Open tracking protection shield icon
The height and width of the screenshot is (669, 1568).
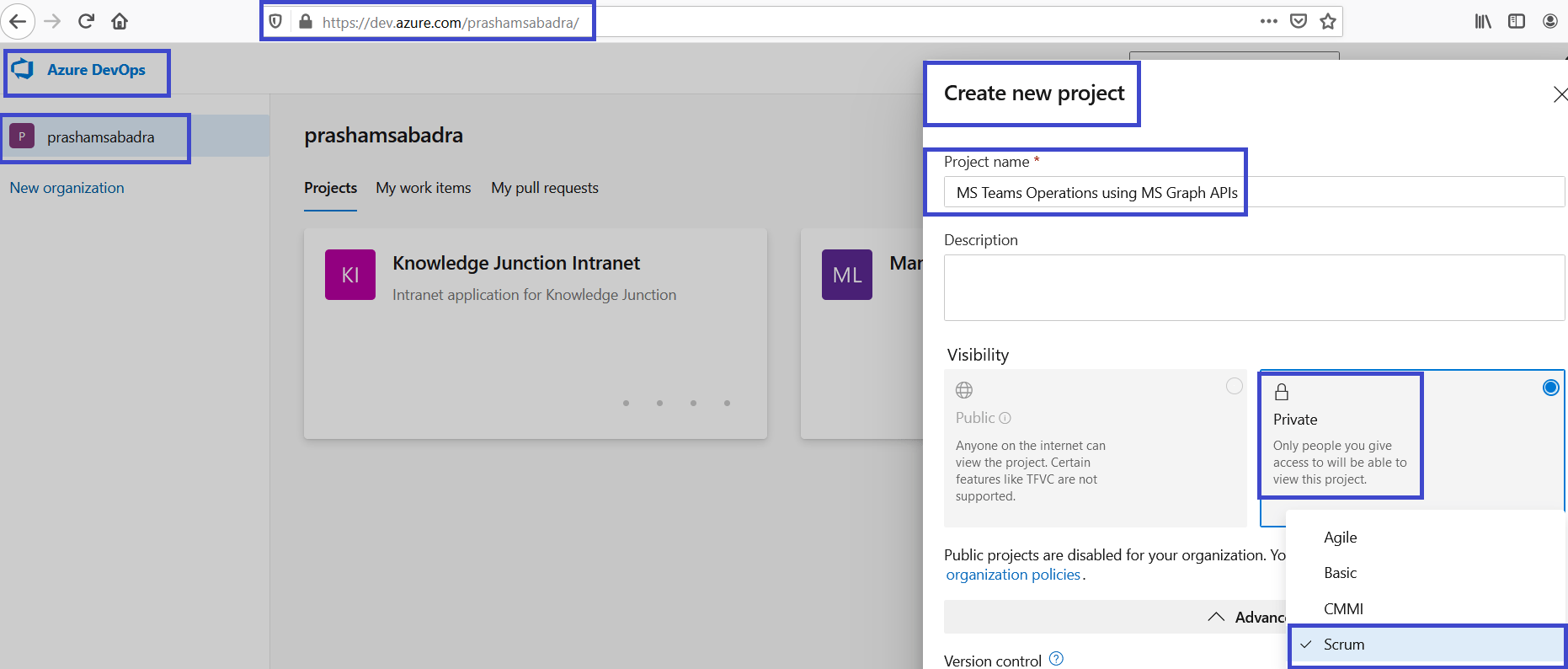click(275, 21)
